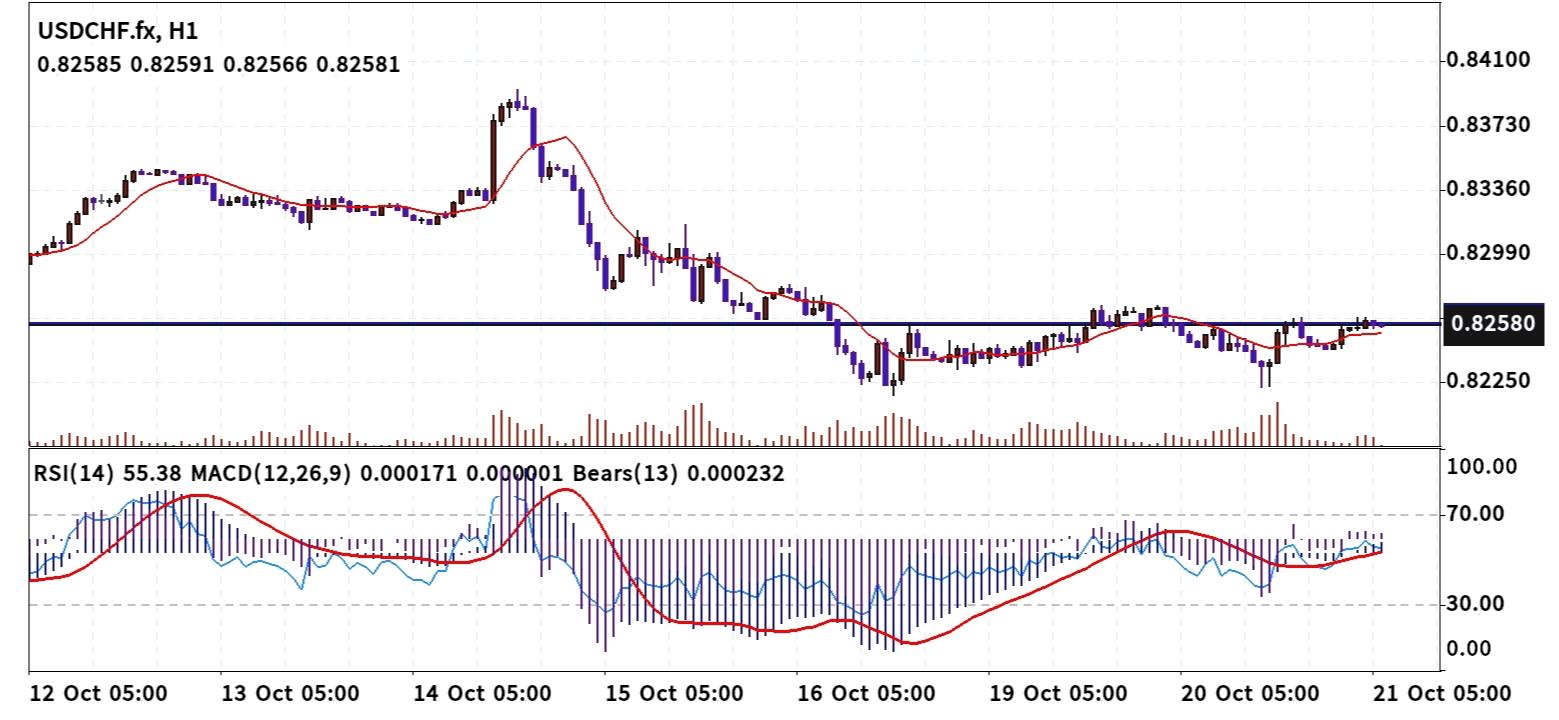Click the 0.83730 price axis label

1489,125
